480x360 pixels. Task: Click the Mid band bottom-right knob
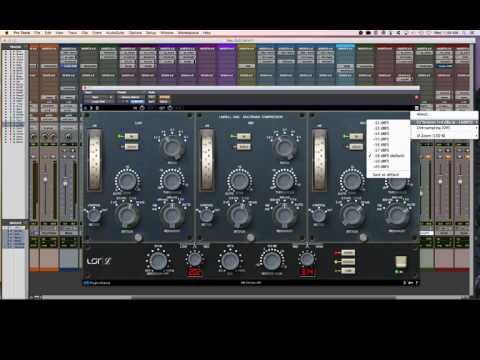tap(284, 215)
